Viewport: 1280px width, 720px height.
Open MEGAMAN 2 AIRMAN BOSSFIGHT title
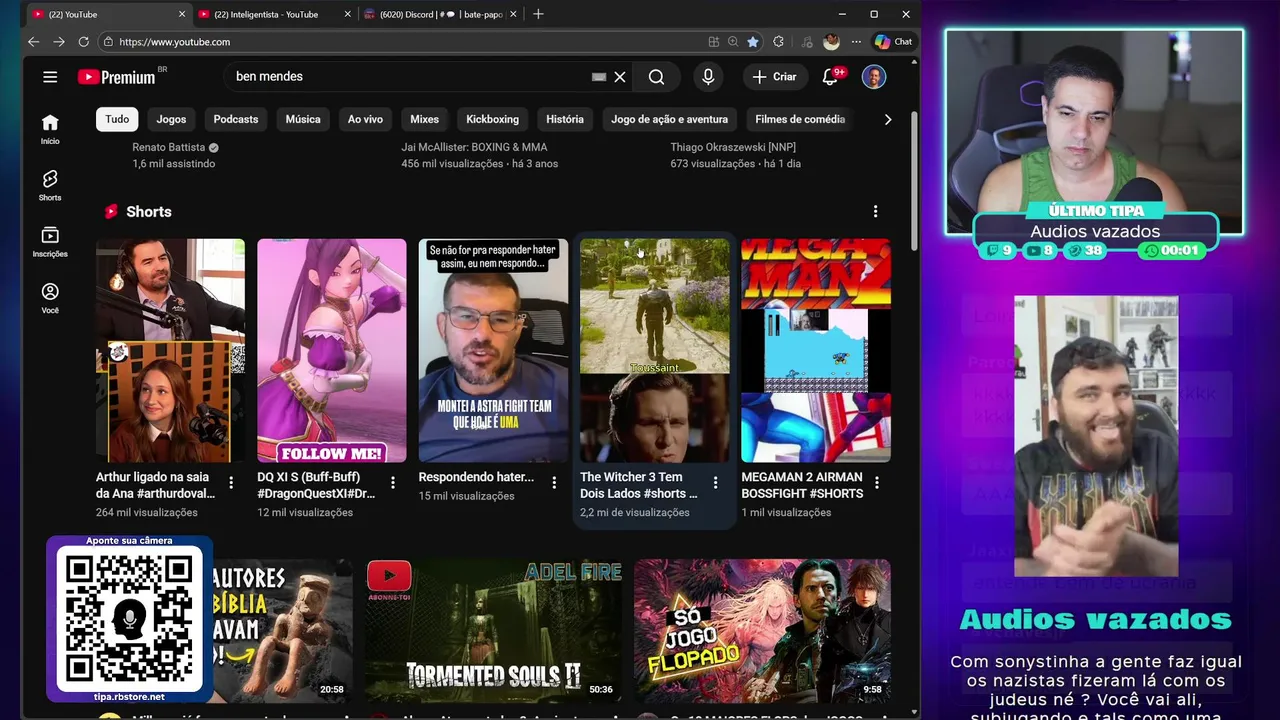pos(802,485)
